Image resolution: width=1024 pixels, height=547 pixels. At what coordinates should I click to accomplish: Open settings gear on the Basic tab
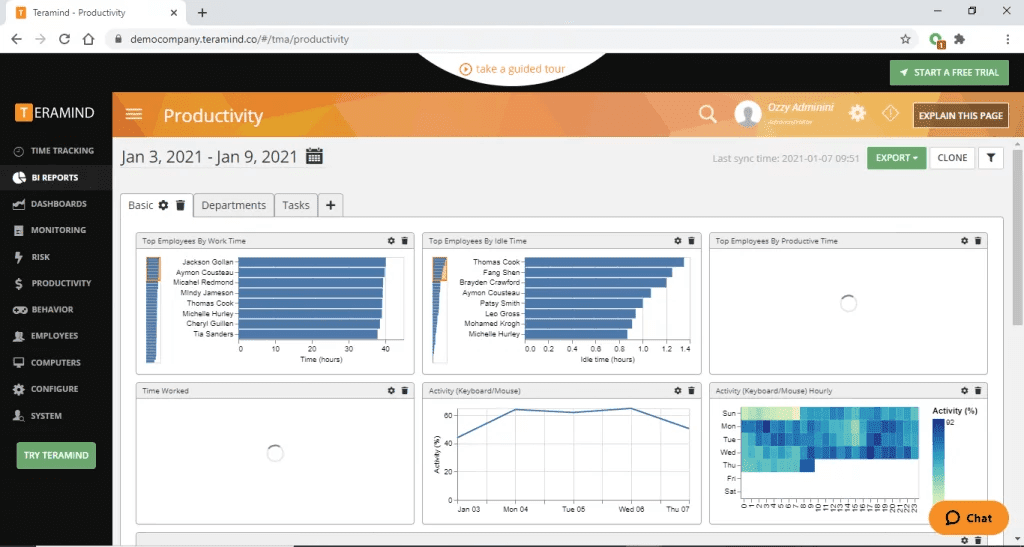163,205
